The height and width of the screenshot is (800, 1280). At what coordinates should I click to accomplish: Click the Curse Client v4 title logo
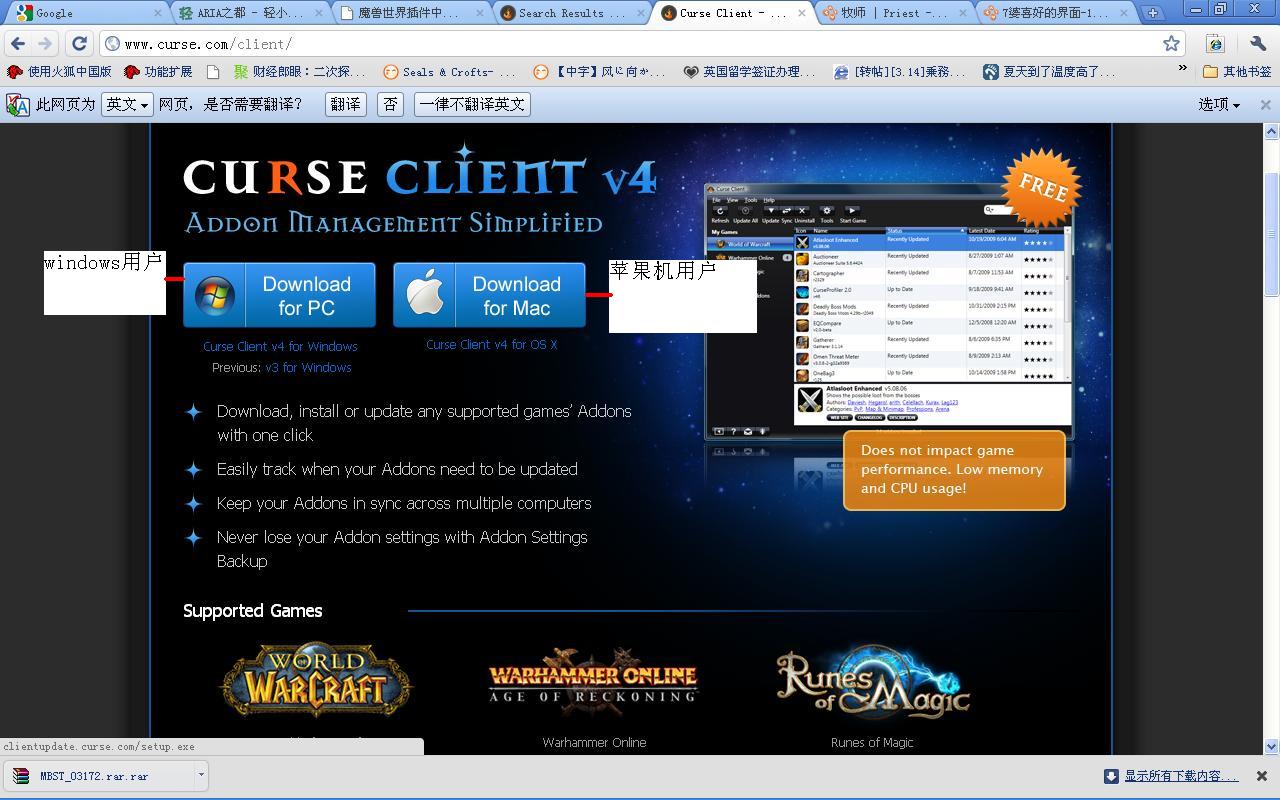click(420, 175)
